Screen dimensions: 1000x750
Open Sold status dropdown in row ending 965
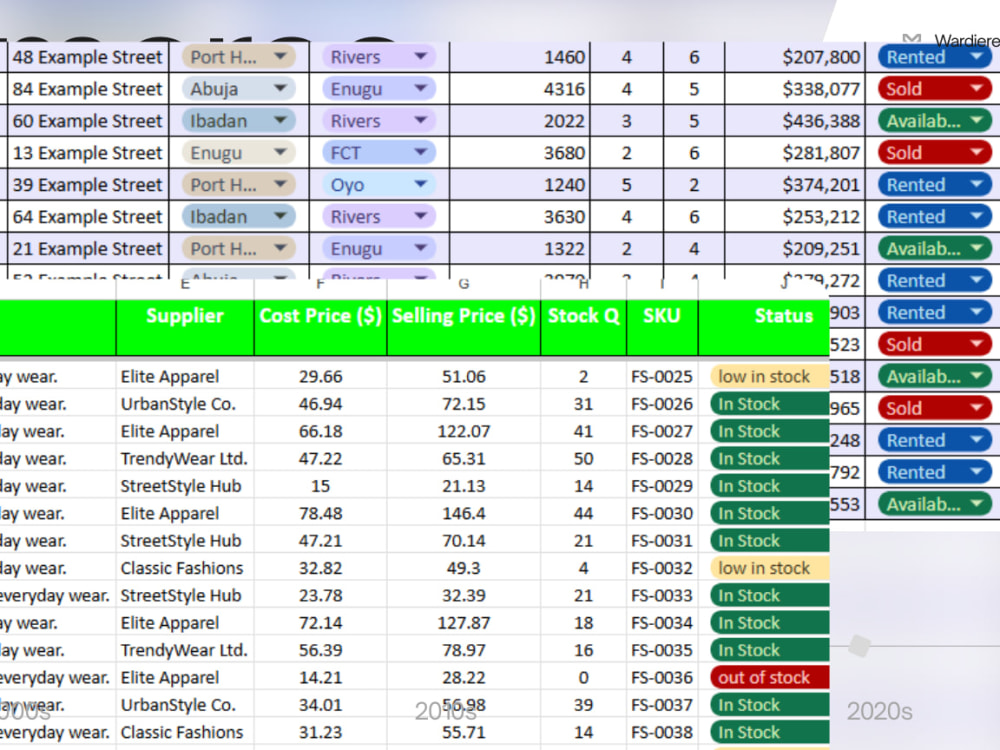click(935, 408)
